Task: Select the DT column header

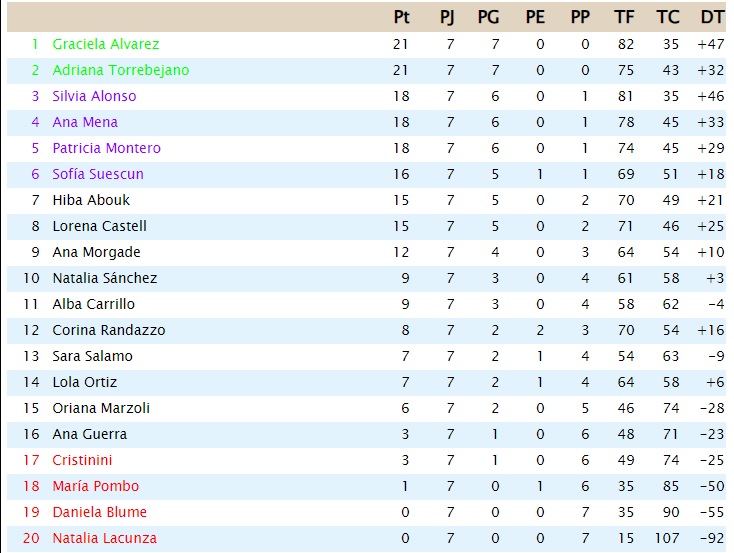Action: point(712,17)
